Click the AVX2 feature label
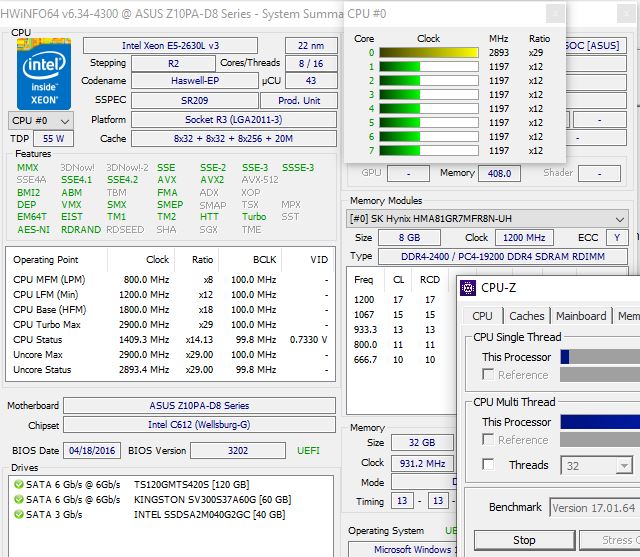Screen dimensions: 640x557 pos(212,180)
